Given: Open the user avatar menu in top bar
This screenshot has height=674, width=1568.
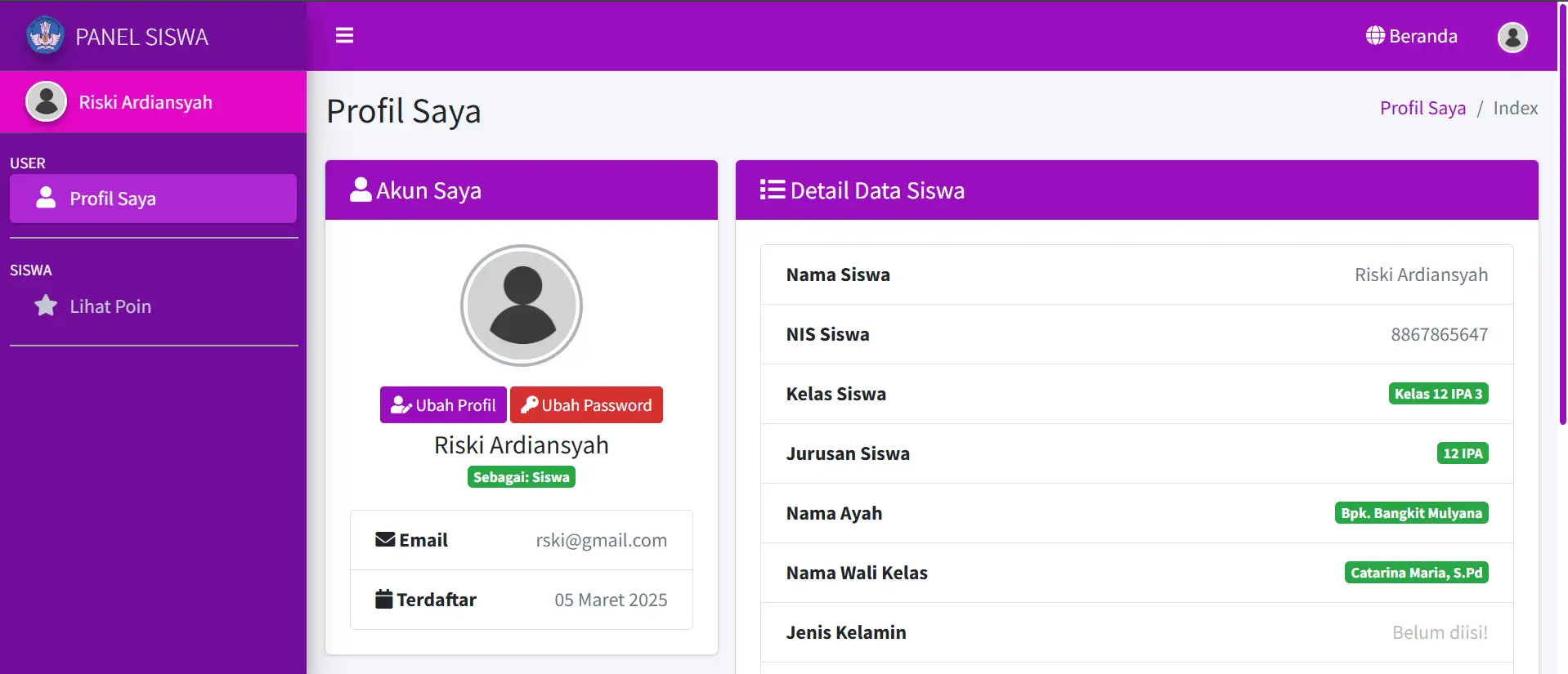Looking at the screenshot, I should click(x=1512, y=37).
